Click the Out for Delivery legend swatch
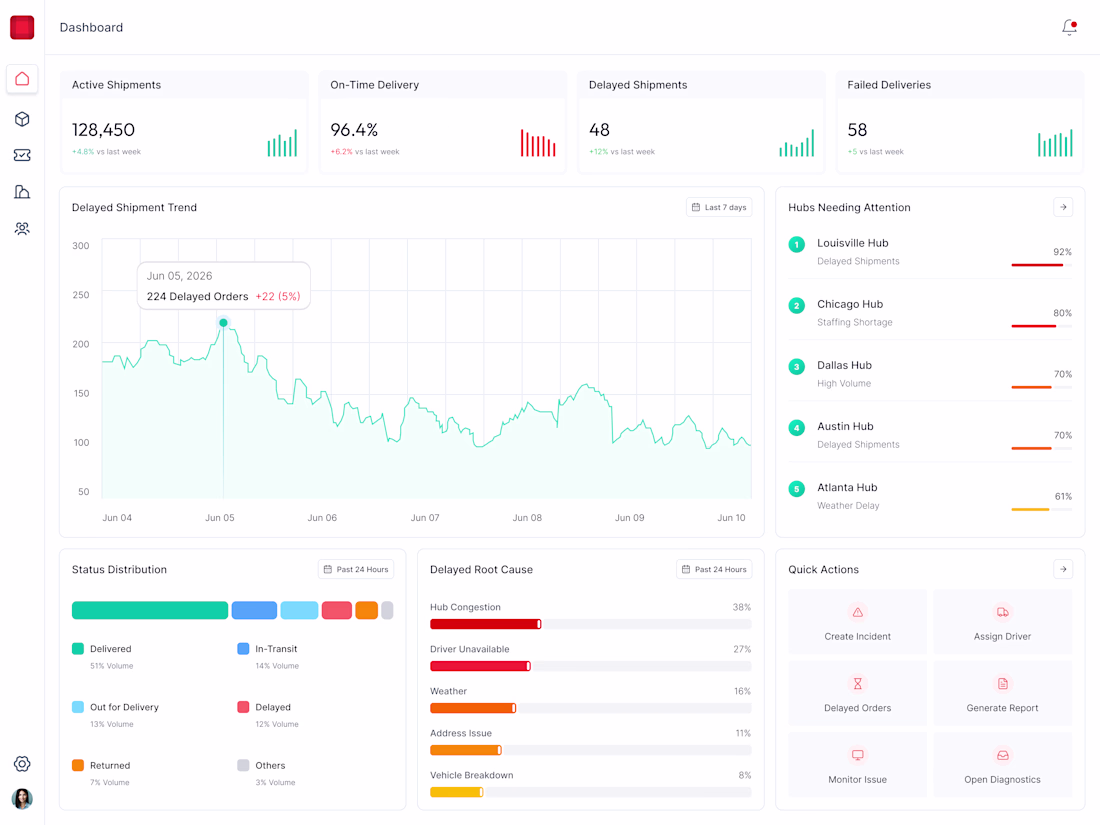Viewport: 1100px width, 825px height. pos(78,706)
